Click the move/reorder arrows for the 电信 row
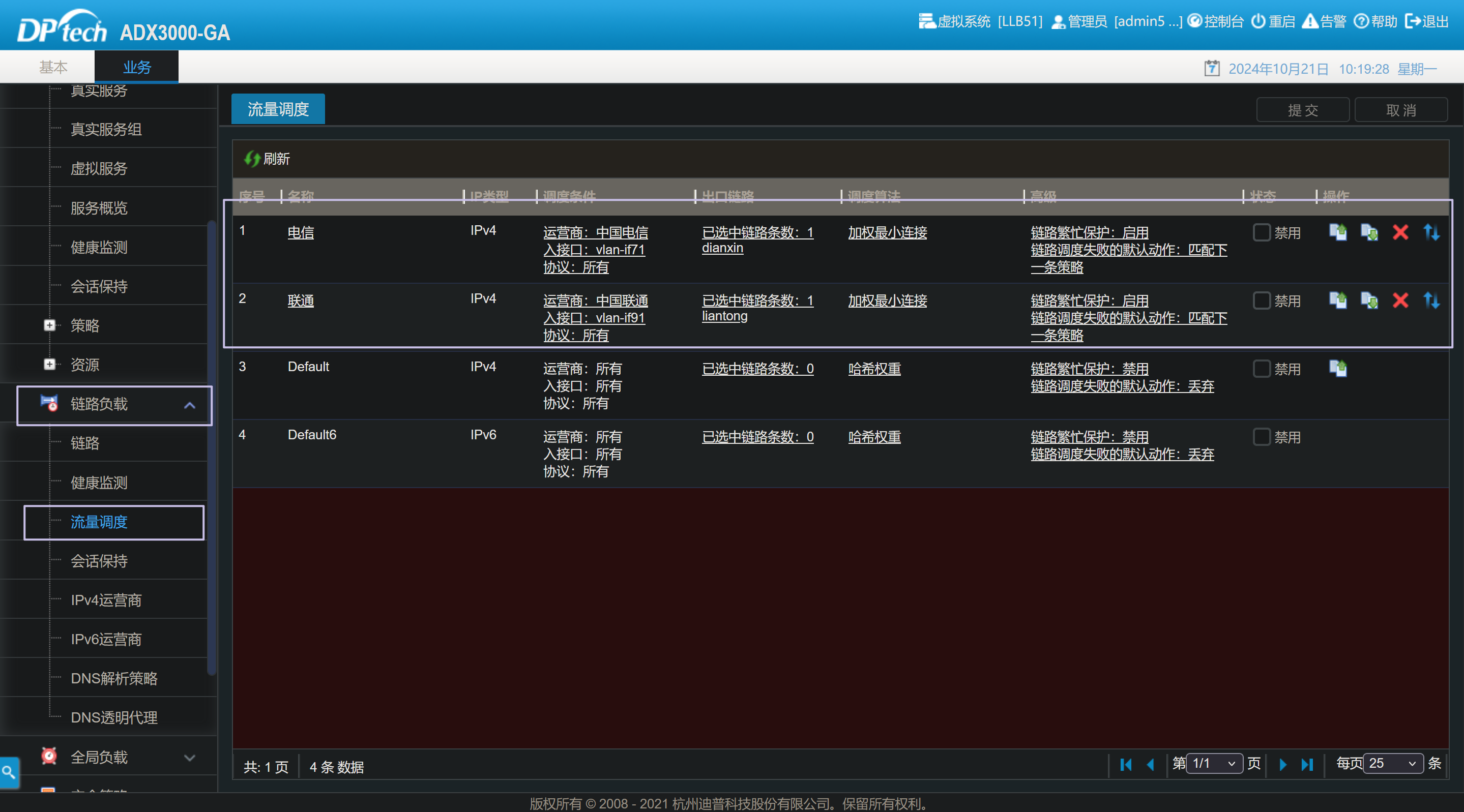 (1431, 232)
